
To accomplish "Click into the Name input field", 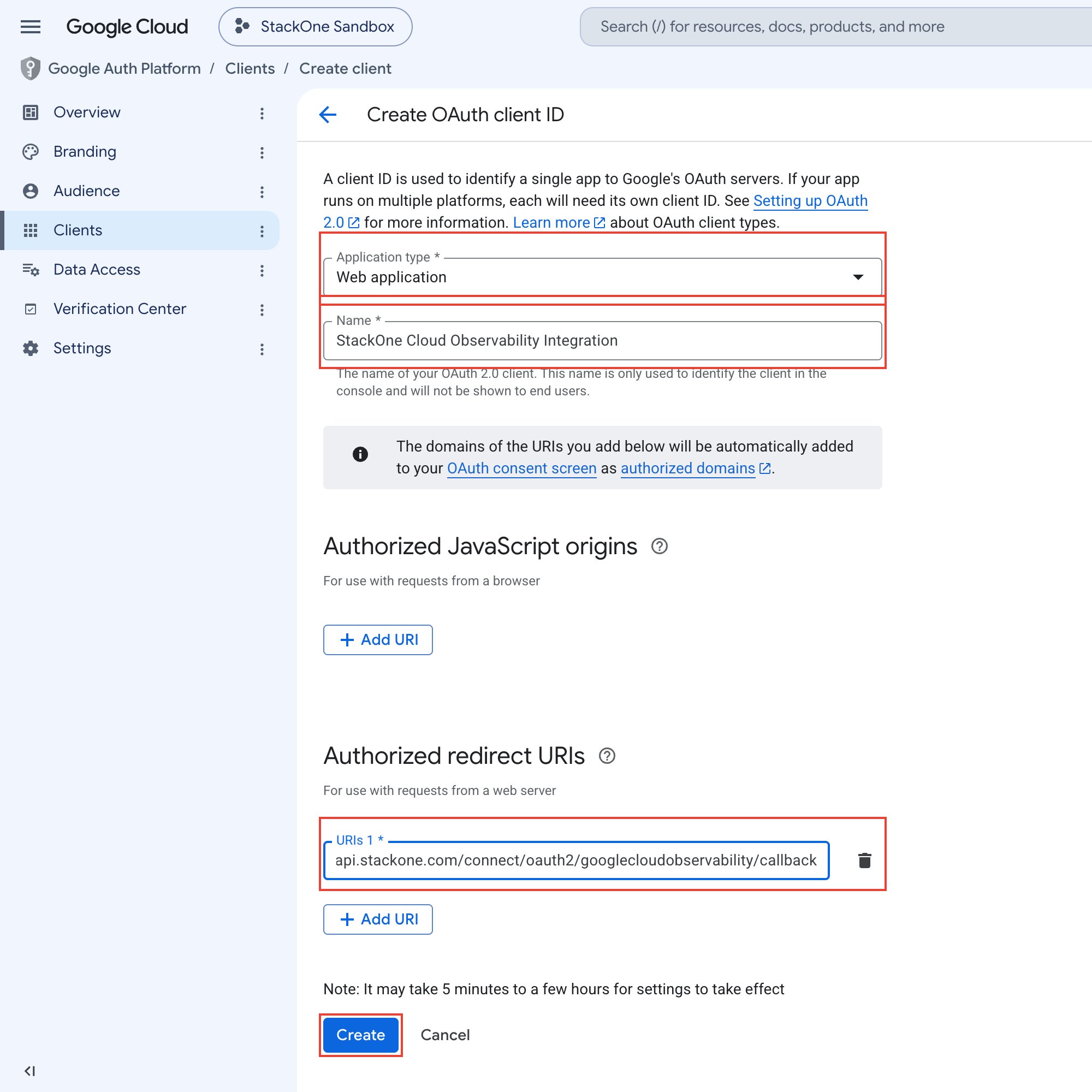I will [603, 340].
